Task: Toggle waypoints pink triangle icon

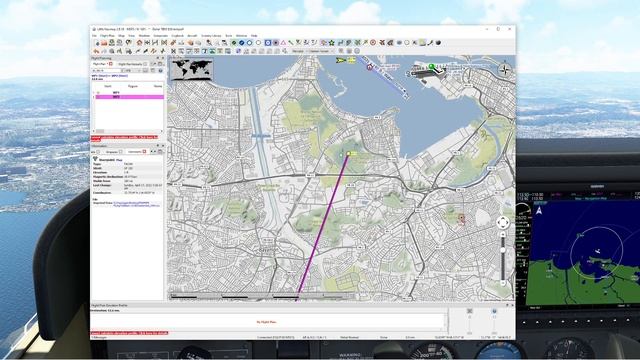Action: [283, 43]
